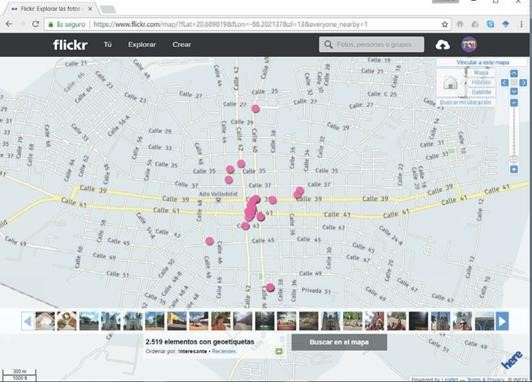Click the home icon on the map panel
Viewport: 532px width, 382px height.
450,83
